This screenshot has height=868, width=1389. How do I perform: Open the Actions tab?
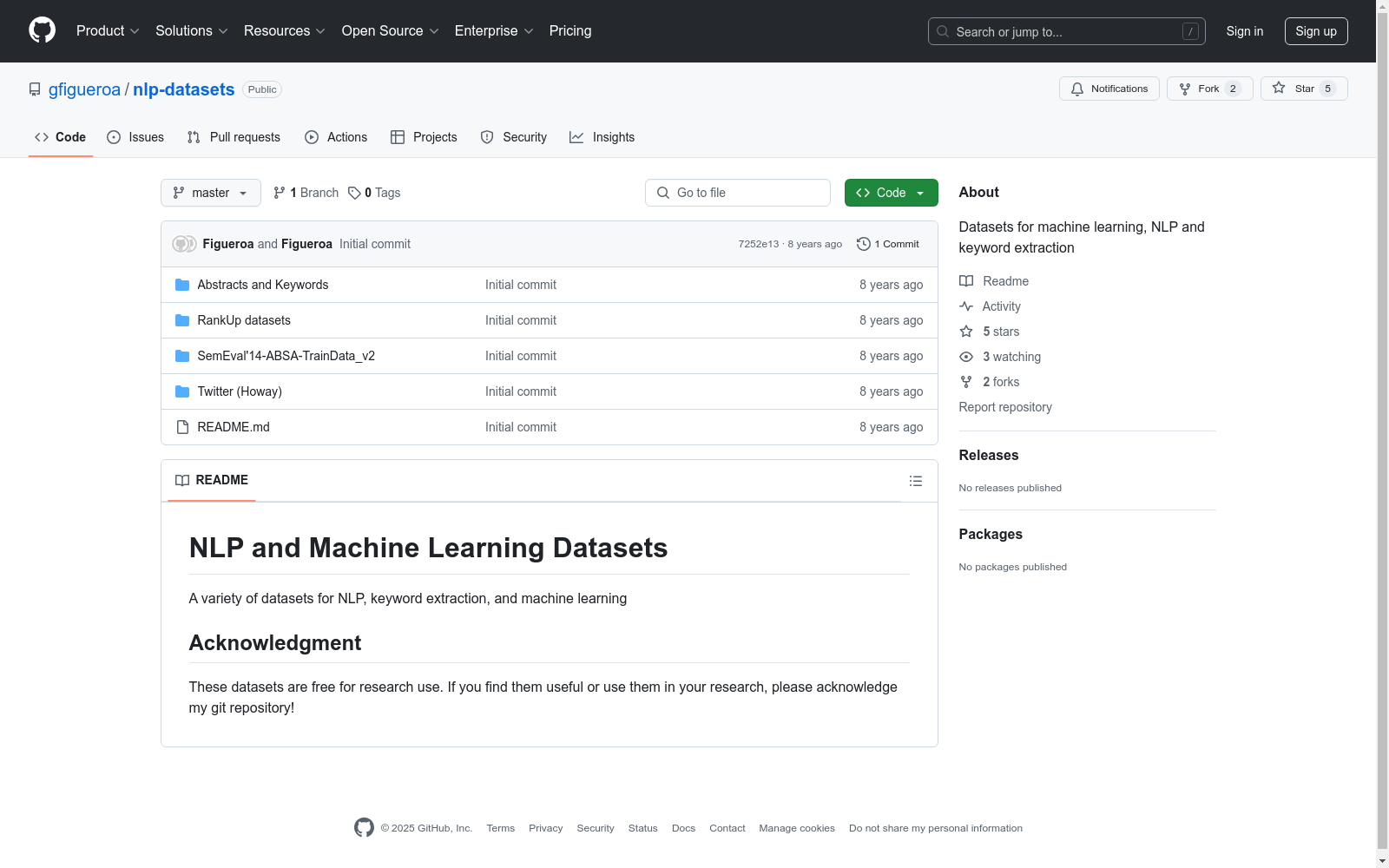336,137
